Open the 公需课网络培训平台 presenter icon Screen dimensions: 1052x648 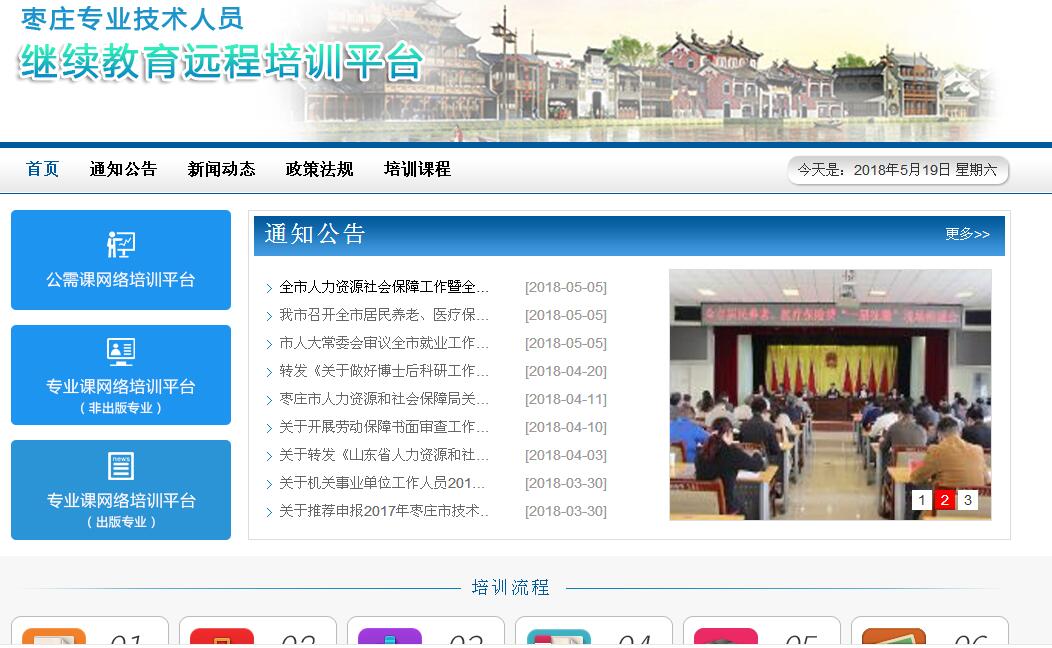[x=121, y=244]
